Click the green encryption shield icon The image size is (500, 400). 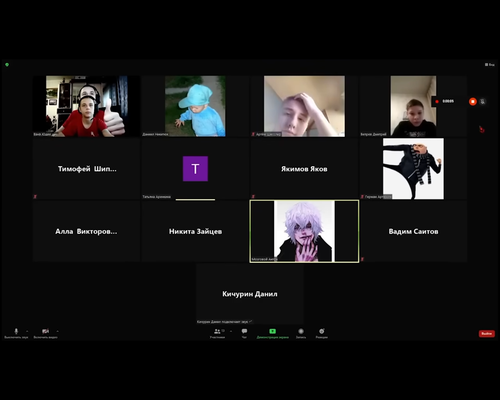7,64
